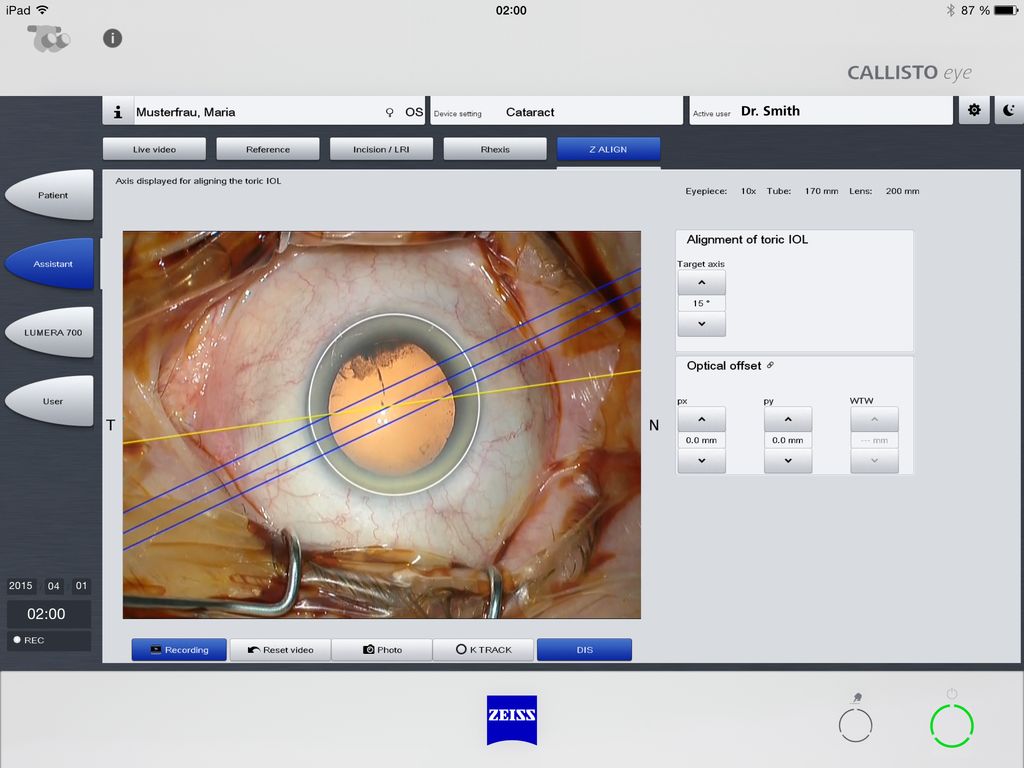The image size is (1024, 768).
Task: Increase py optical offset value
Action: pos(788,418)
